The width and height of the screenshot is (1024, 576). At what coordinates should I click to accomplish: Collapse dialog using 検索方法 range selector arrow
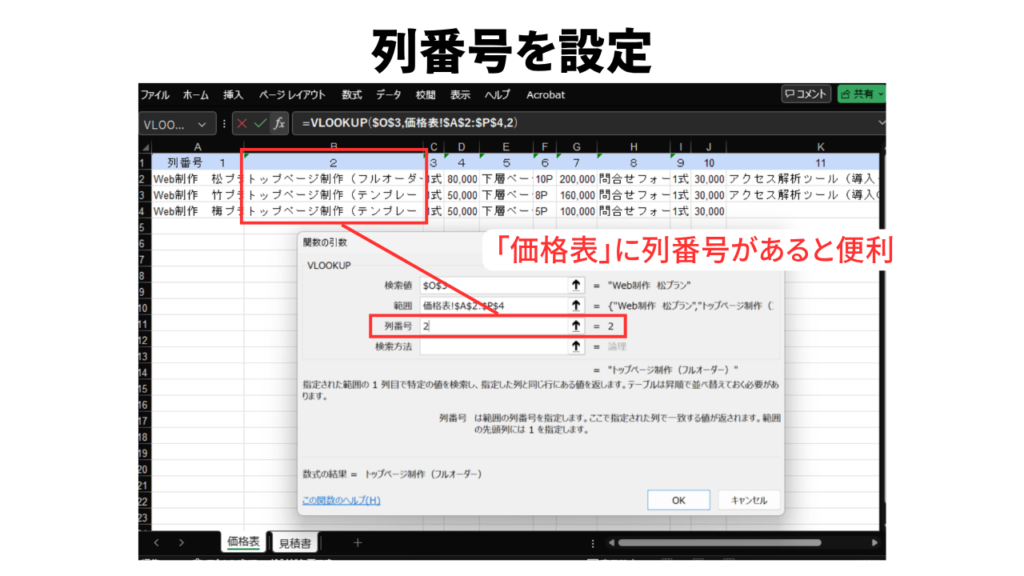coord(575,347)
